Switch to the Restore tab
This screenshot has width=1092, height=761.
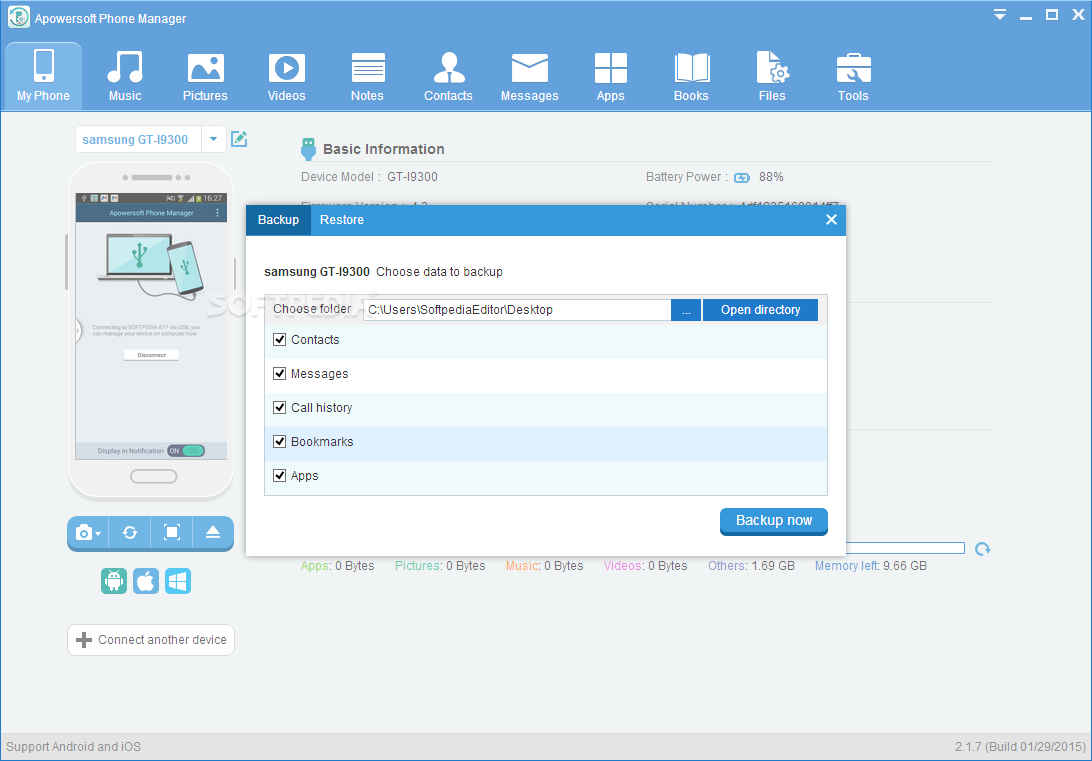(341, 220)
